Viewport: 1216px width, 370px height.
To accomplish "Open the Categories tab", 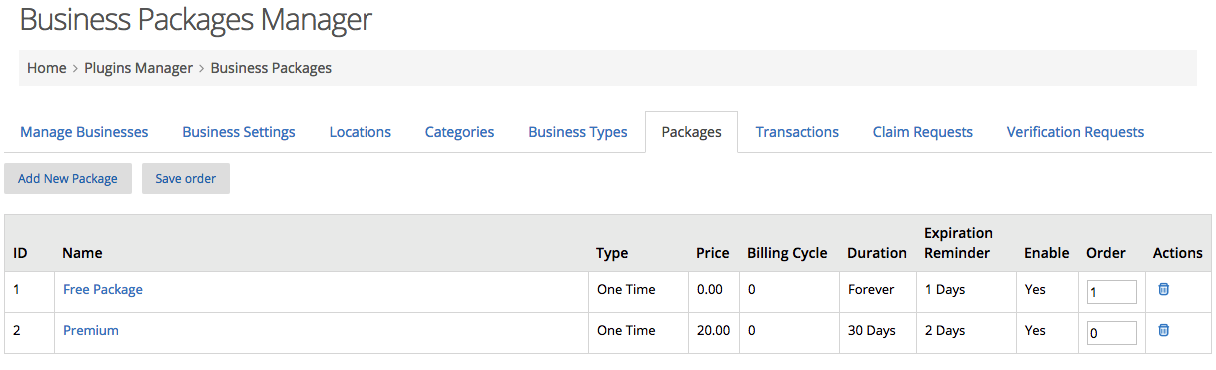I will [459, 132].
